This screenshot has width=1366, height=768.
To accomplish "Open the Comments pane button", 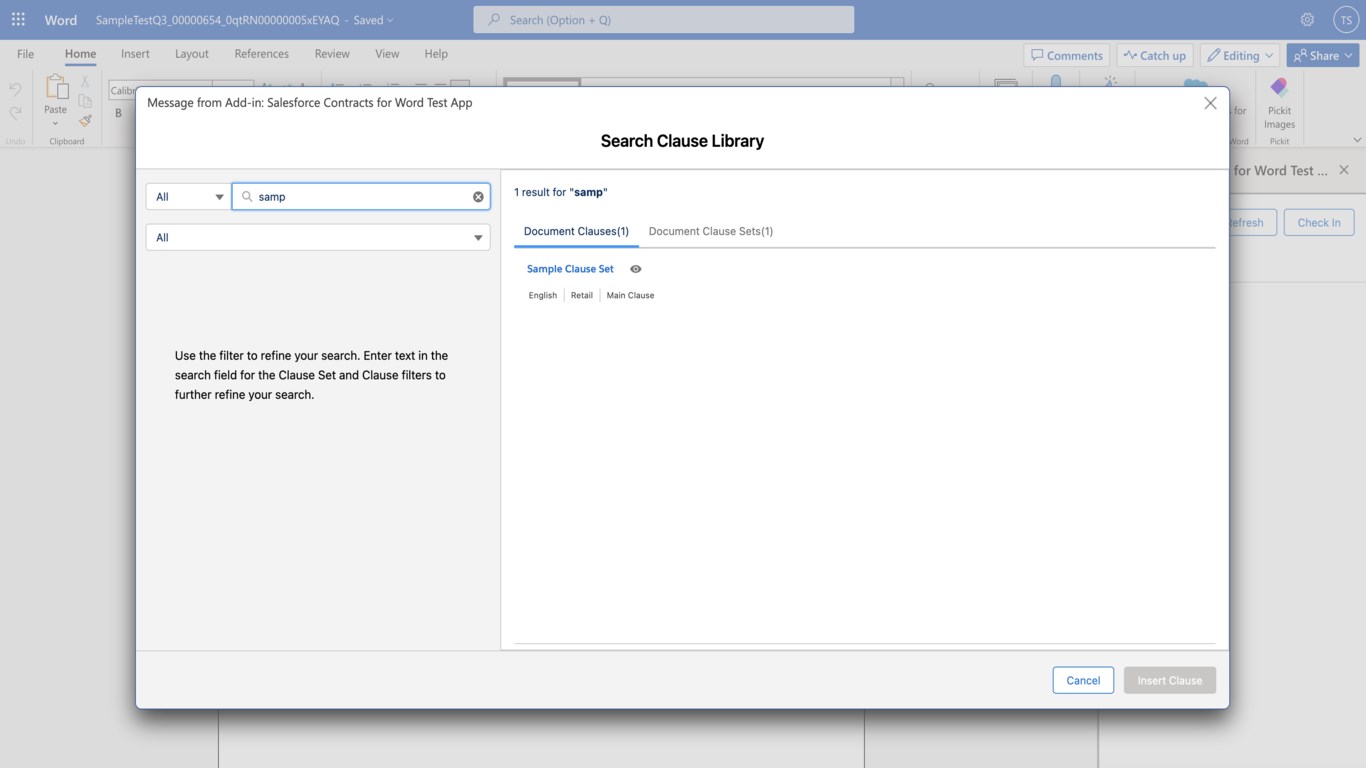I will pyautogui.click(x=1066, y=56).
